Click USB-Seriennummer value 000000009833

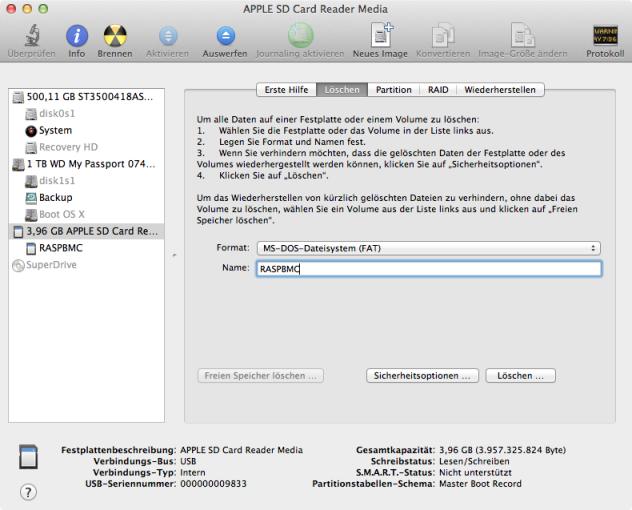click(213, 484)
